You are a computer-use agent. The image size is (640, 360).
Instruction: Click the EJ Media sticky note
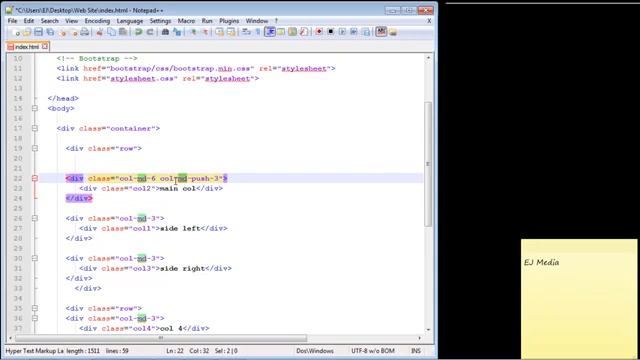(x=579, y=299)
